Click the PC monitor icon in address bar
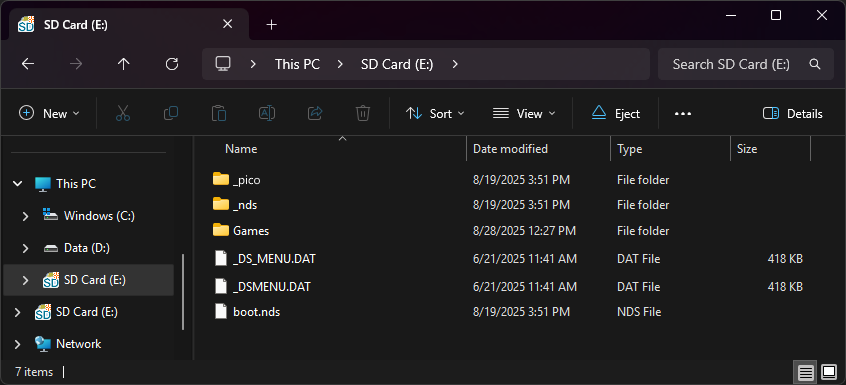This screenshot has height=385, width=846. 223,64
